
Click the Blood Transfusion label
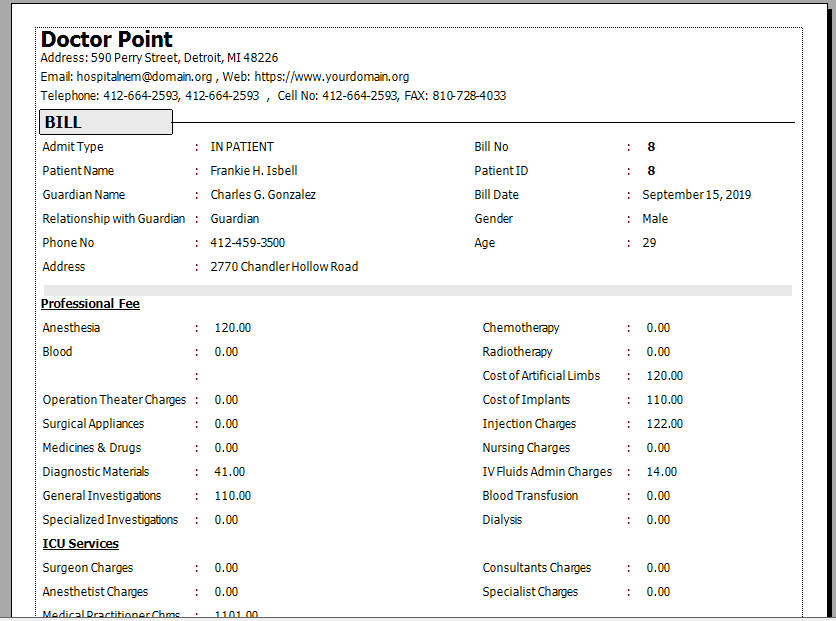pos(530,496)
